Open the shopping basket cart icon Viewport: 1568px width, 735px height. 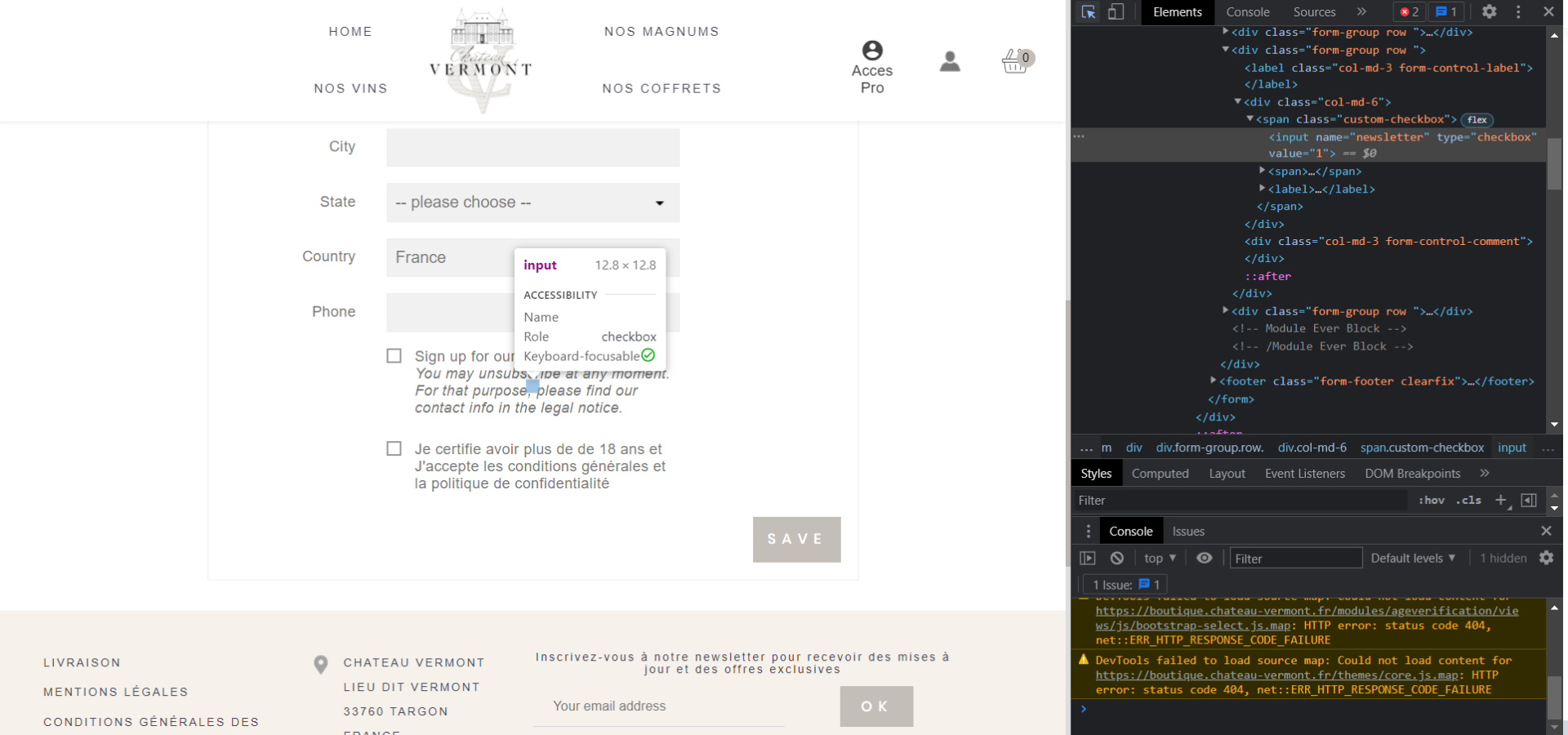tap(1017, 60)
